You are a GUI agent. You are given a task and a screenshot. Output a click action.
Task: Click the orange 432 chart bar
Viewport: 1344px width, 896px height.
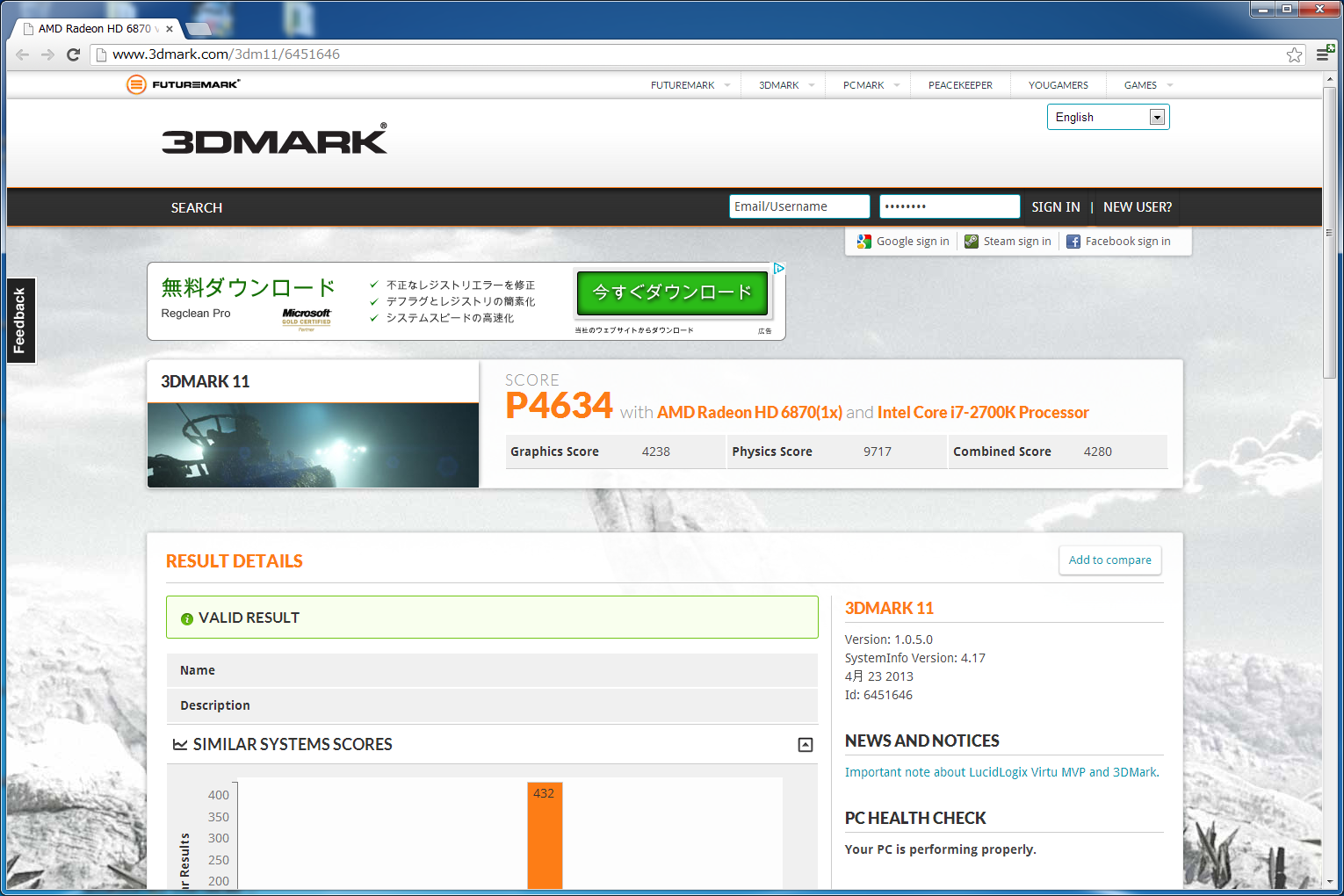[x=545, y=835]
